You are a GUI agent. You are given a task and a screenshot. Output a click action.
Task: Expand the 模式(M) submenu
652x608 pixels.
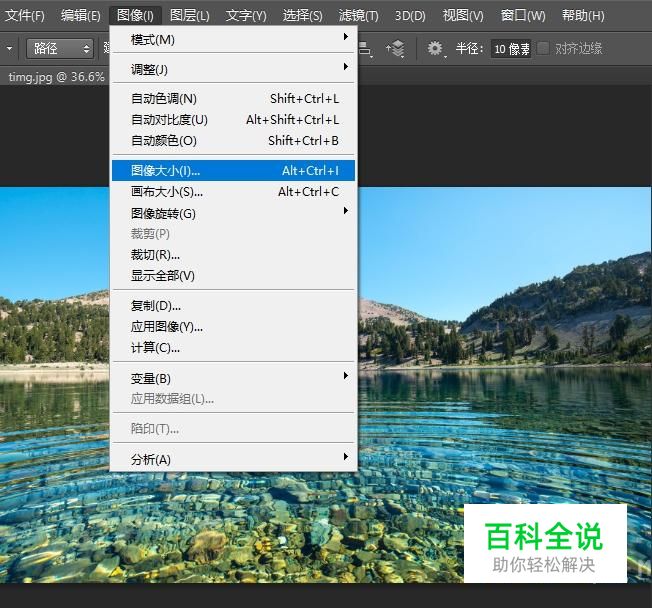[233, 40]
